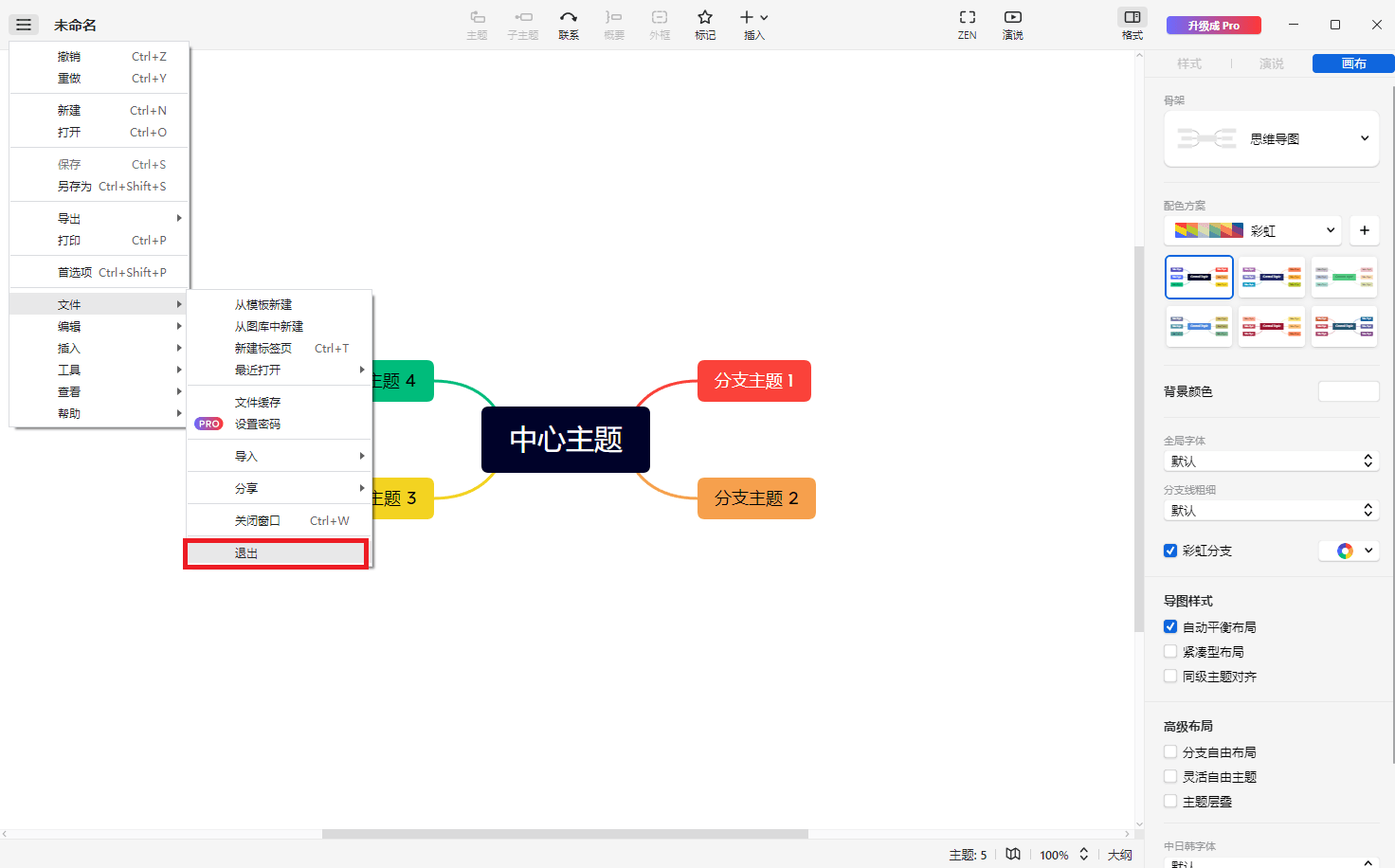Enter ZEN mode

pyautogui.click(x=967, y=25)
